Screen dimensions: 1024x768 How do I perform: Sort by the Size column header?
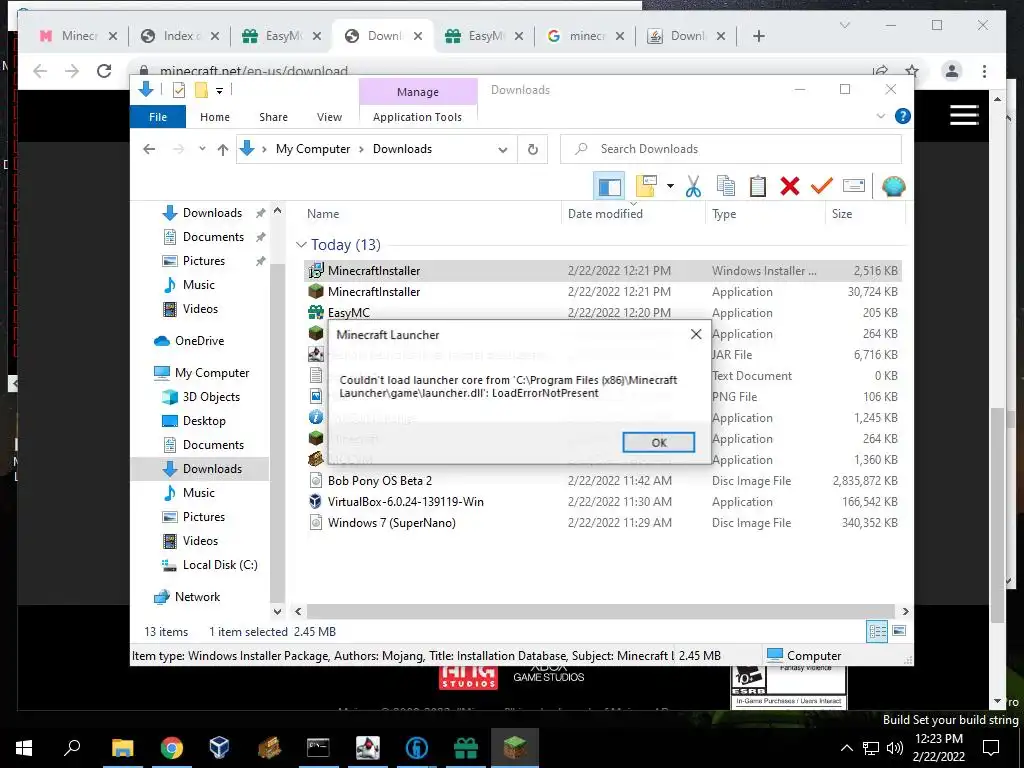842,214
